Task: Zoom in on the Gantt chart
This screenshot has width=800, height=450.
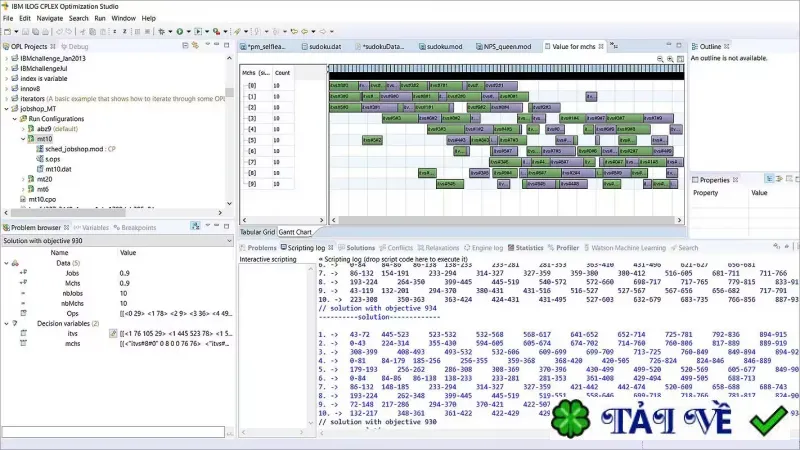Action: click(x=670, y=59)
